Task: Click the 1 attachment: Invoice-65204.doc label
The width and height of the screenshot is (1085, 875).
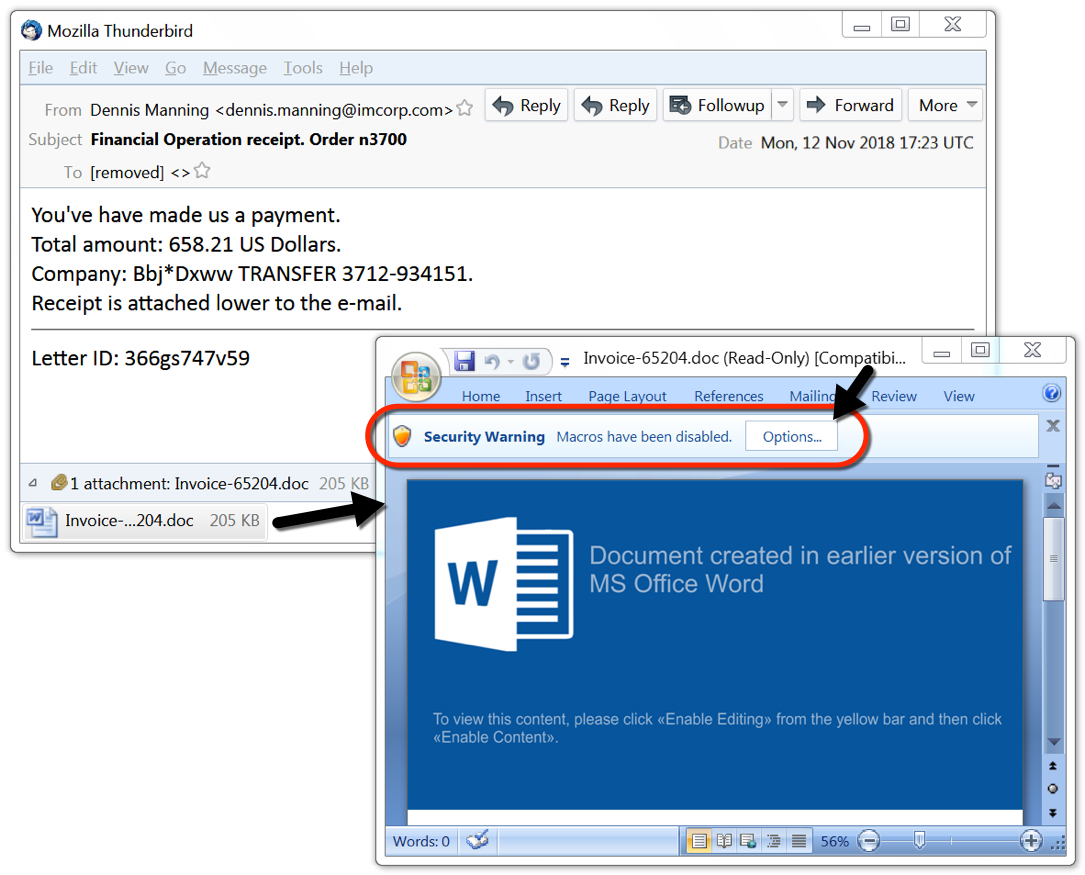Action: click(x=190, y=483)
